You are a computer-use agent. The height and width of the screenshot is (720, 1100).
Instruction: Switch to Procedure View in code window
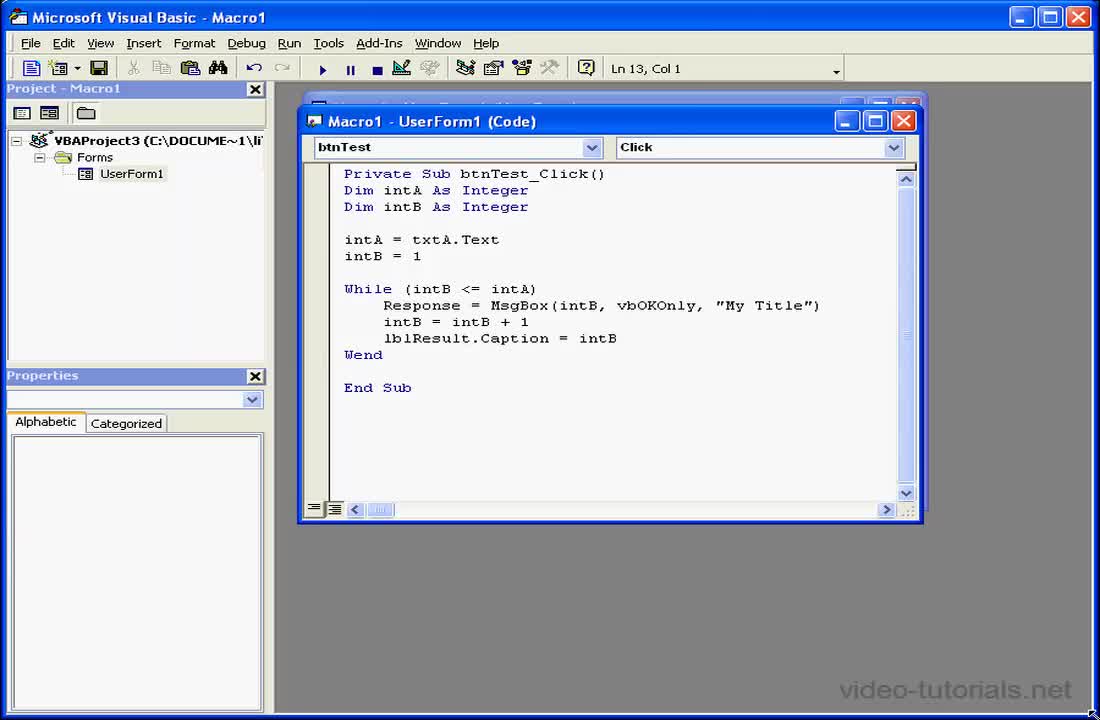pyautogui.click(x=313, y=509)
